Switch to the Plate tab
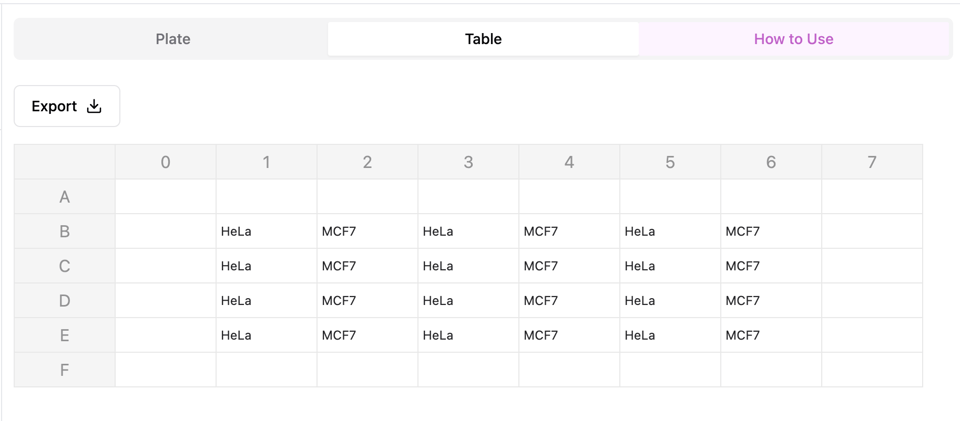This screenshot has height=421, width=960. point(173,39)
